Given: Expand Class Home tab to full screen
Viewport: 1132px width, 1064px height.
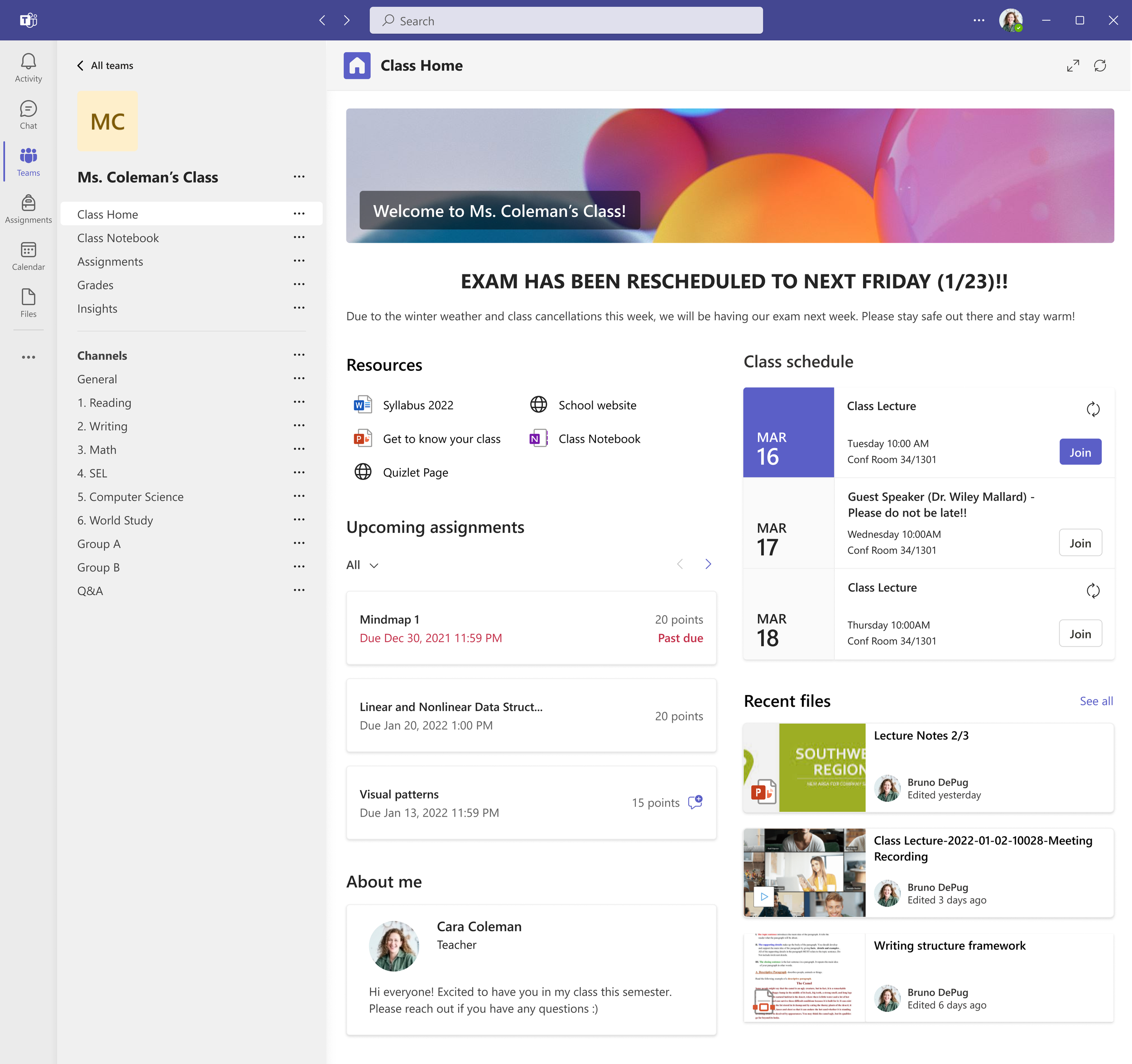Looking at the screenshot, I should coord(1073,66).
